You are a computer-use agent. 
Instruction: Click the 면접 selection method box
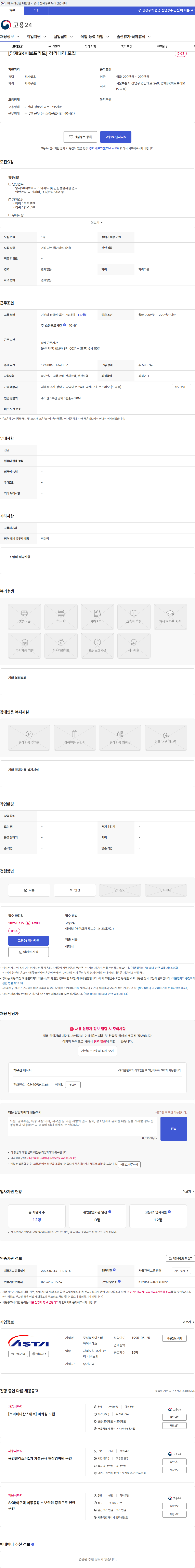(x=75, y=890)
